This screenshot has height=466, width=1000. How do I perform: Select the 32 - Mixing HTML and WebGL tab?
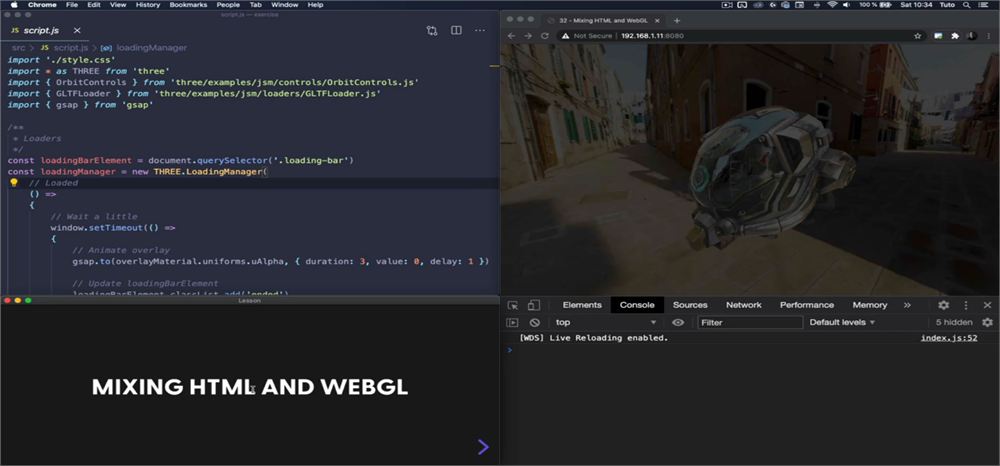pos(603,20)
